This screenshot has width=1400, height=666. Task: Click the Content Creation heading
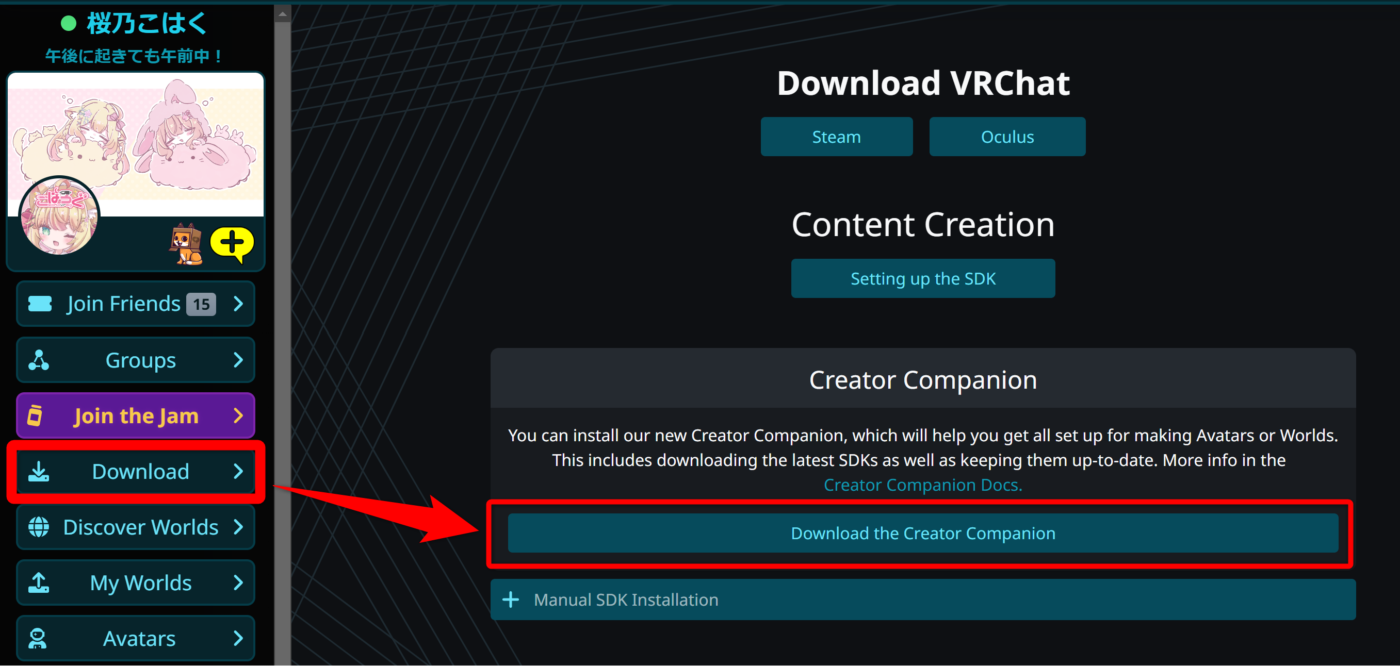(923, 225)
